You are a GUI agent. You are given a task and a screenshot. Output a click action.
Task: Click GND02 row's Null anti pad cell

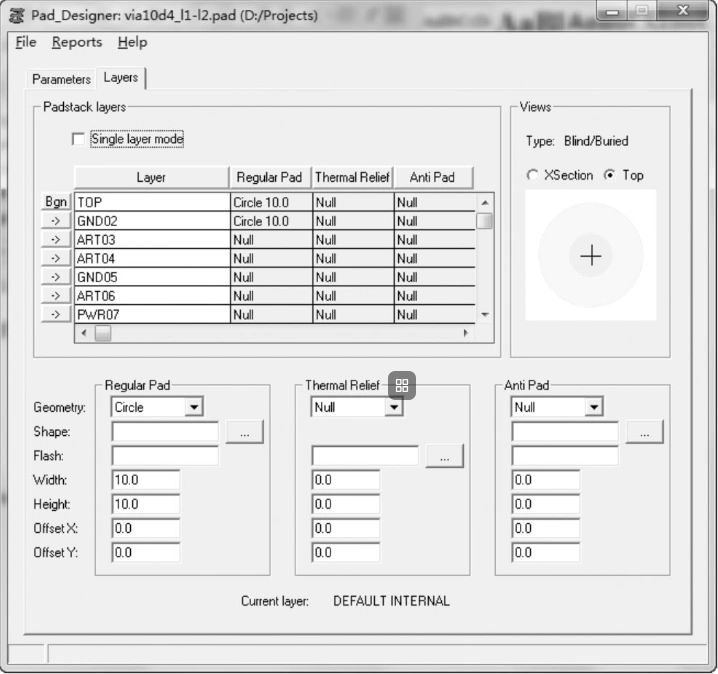435,221
